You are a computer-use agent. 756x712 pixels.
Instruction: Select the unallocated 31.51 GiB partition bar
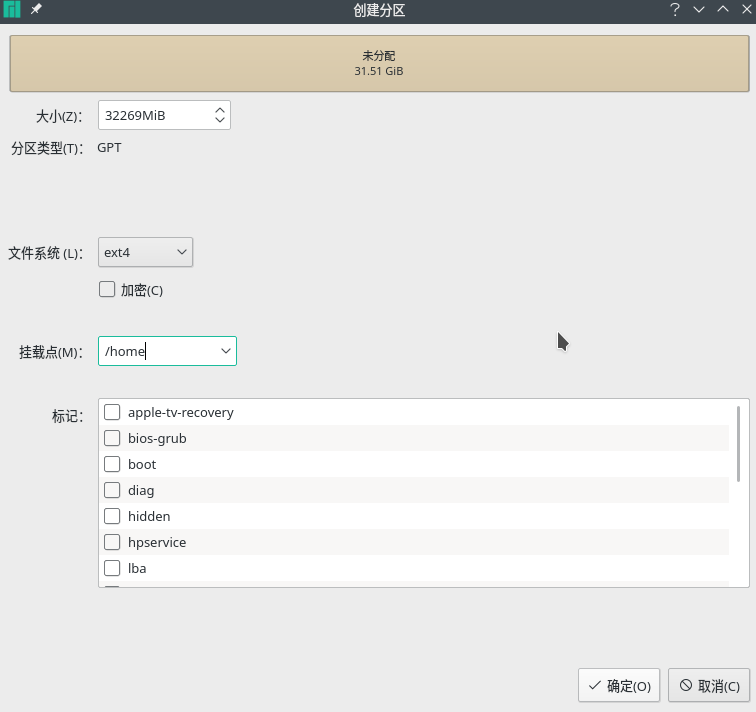tap(379, 63)
